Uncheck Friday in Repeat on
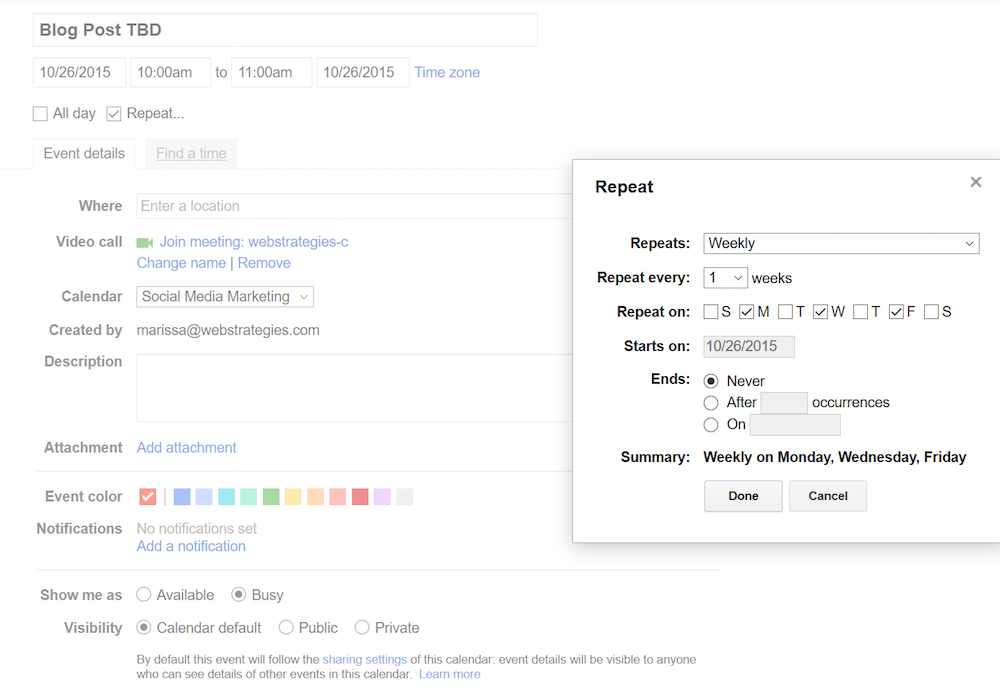This screenshot has height=695, width=1000. [896, 312]
